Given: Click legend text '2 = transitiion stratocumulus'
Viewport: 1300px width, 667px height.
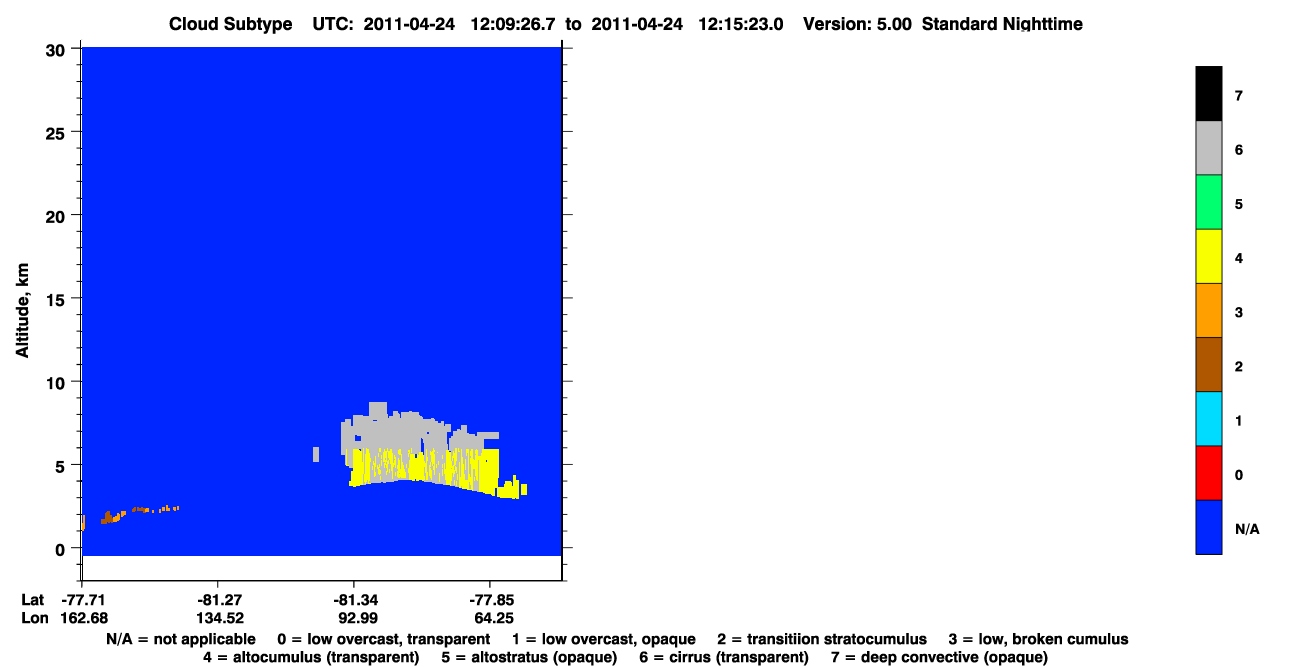Looking at the screenshot, I should pos(822,639).
